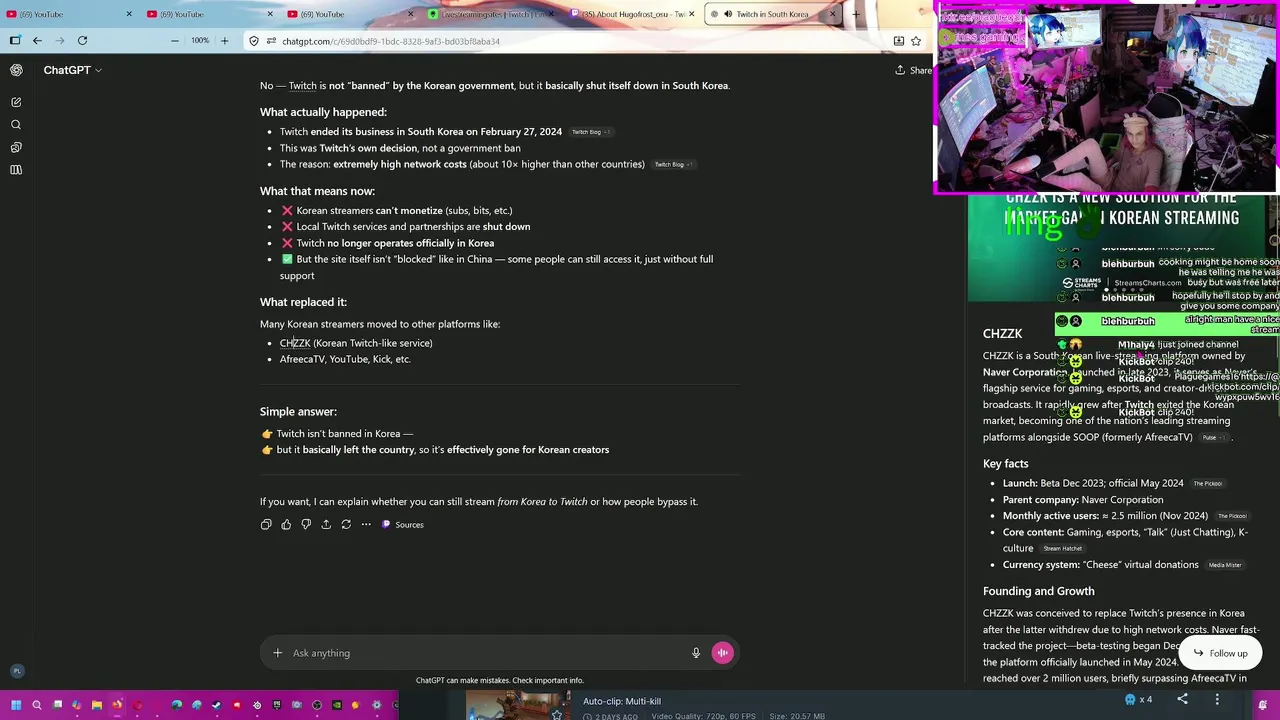Open the Twitch Blog citation after February 27

[x=589, y=132]
